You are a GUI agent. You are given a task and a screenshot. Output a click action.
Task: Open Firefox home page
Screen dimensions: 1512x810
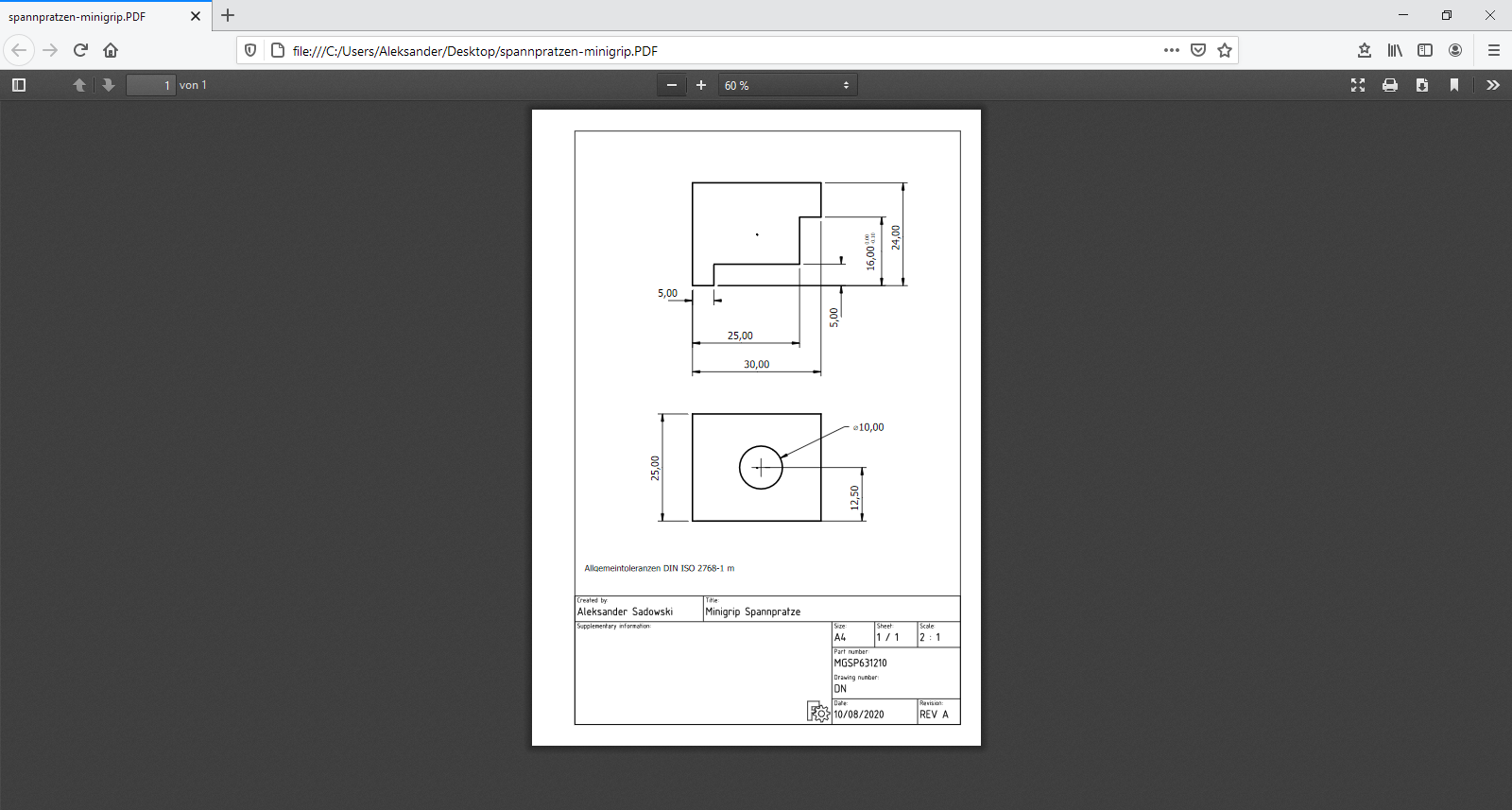[x=111, y=50]
